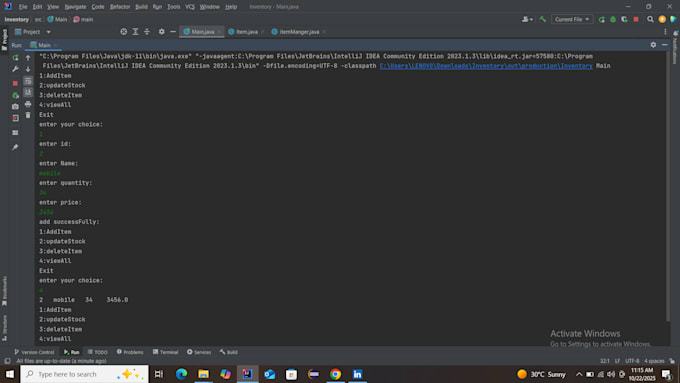Toggle the Structure side stripe
The height and width of the screenshot is (383, 680).
click(x=5, y=327)
